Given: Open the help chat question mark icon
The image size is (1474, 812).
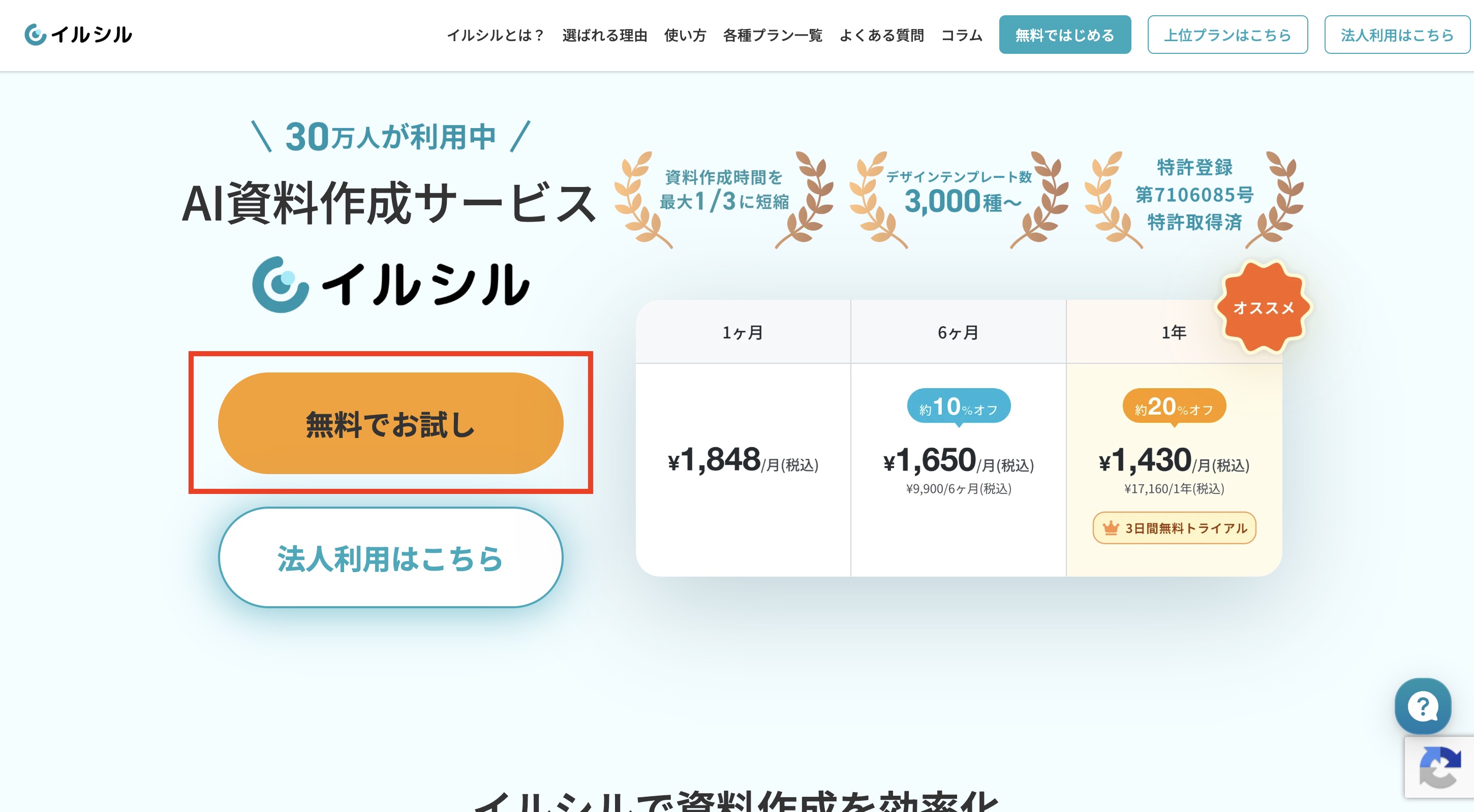Looking at the screenshot, I should 1423,706.
